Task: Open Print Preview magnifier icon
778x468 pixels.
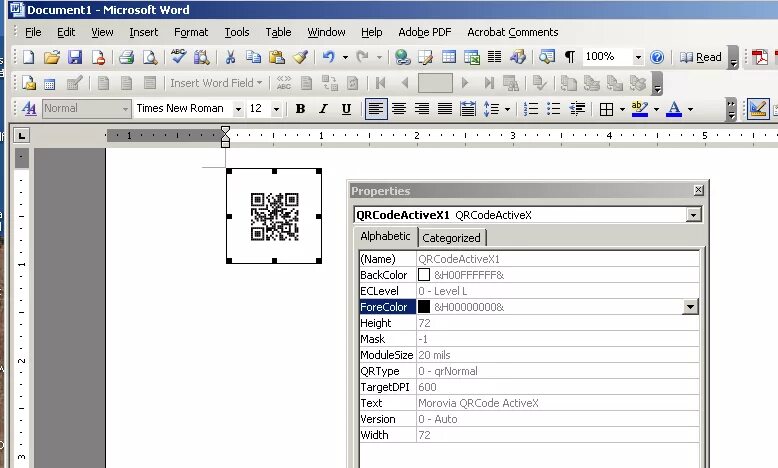Action: [x=149, y=58]
